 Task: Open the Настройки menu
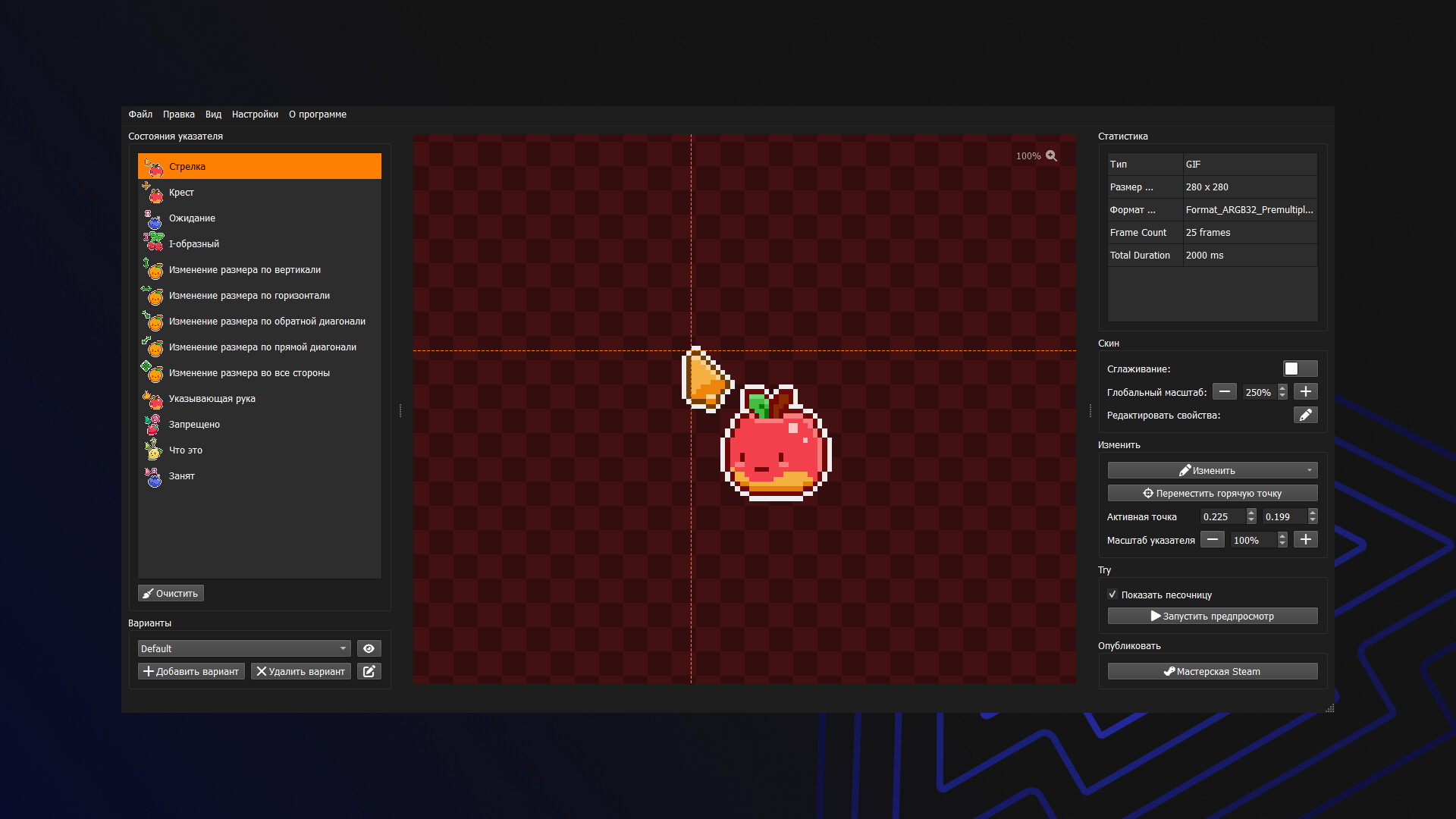click(x=256, y=115)
